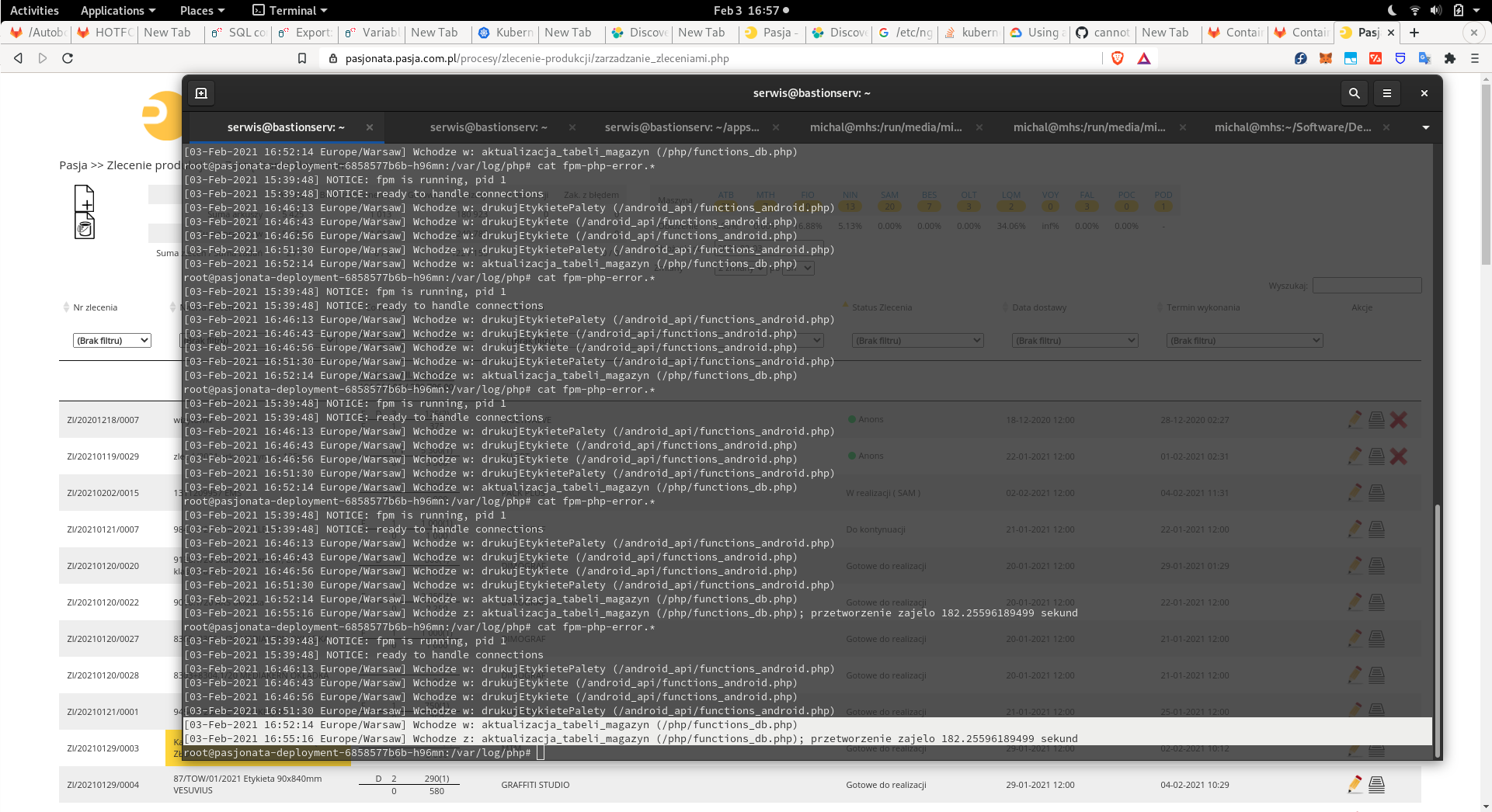
Task: Switch to serwis@bastionserv ~/apps terminal tab
Action: [x=682, y=127]
